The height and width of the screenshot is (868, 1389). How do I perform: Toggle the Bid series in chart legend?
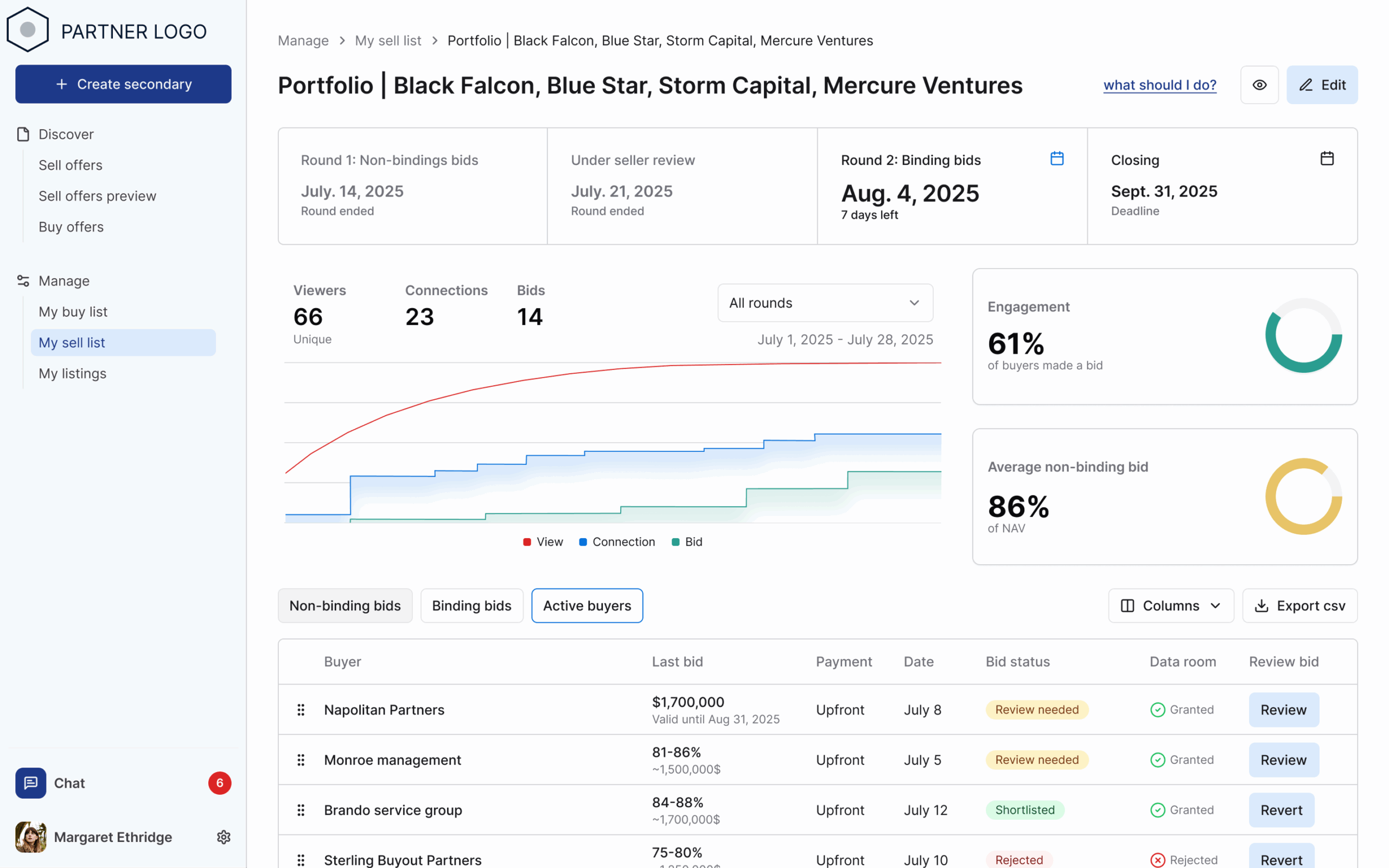point(687,542)
